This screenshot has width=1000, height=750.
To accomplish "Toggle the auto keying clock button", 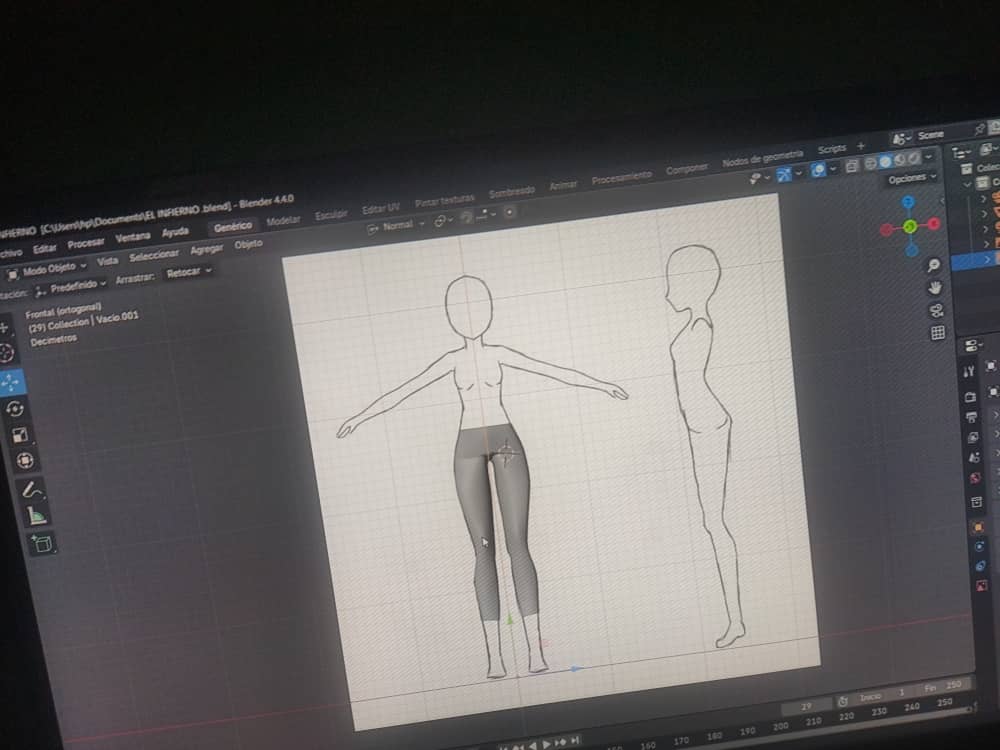I will [842, 701].
